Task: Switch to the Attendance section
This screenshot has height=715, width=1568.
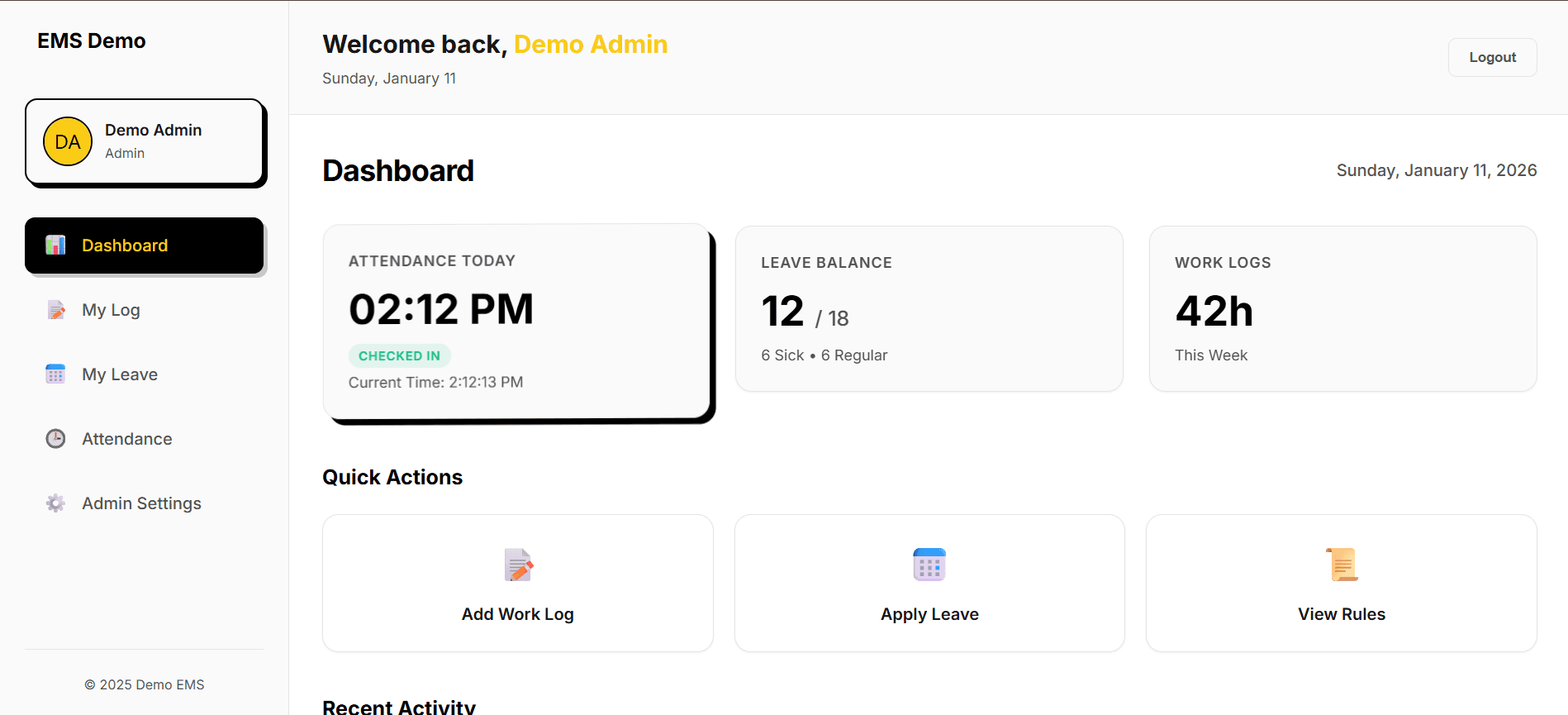Action: click(x=126, y=438)
